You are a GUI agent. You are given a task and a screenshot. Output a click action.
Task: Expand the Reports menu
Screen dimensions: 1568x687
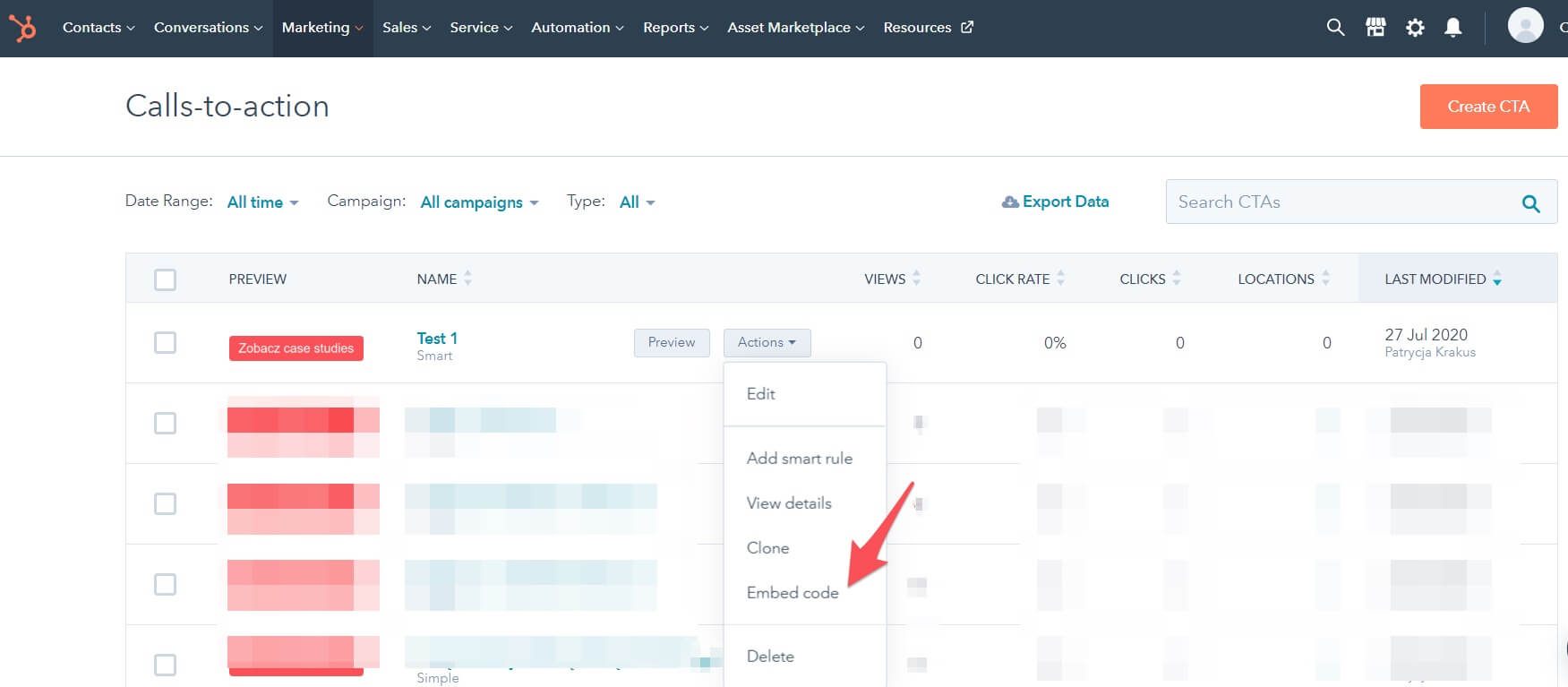675,28
